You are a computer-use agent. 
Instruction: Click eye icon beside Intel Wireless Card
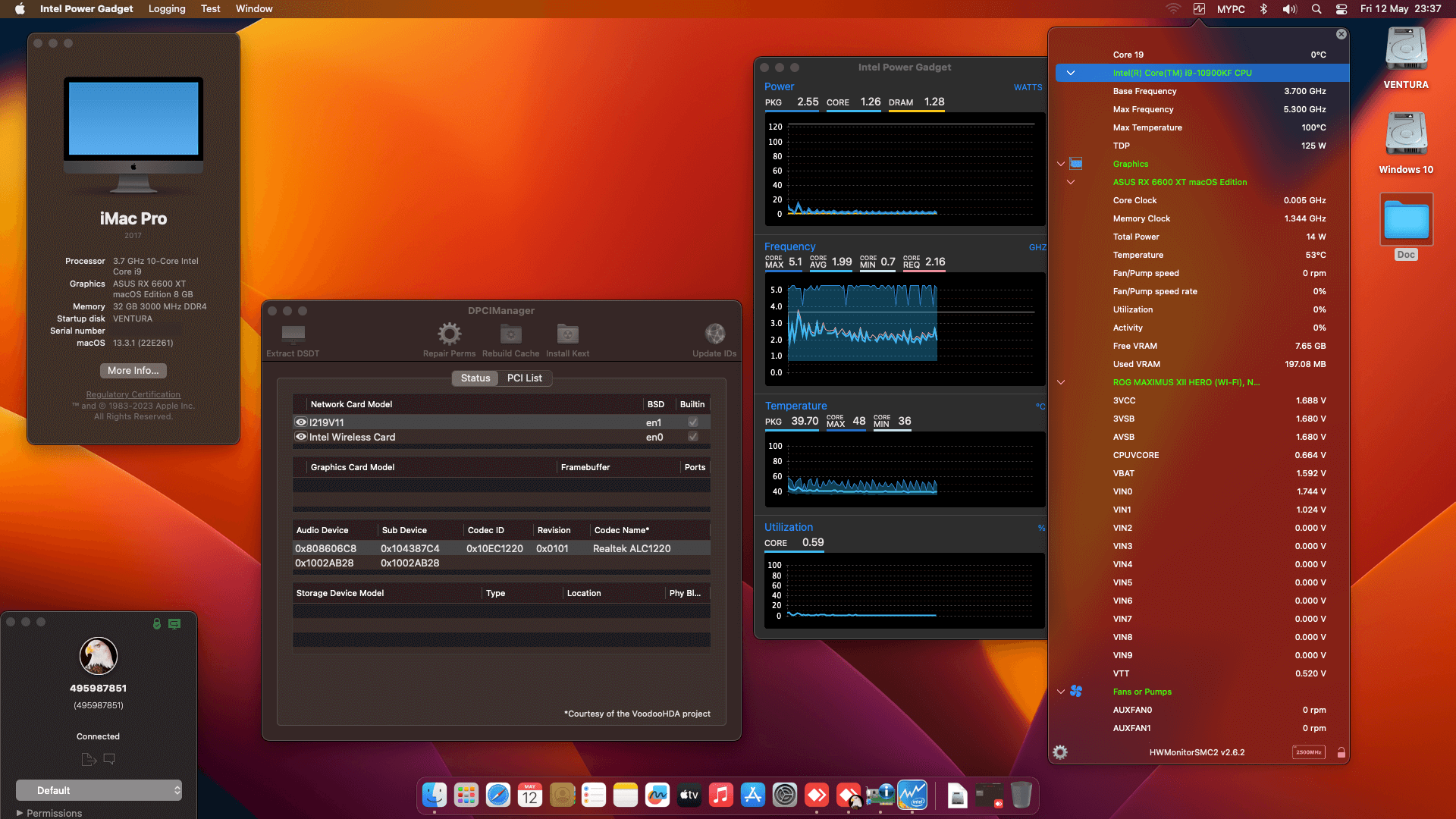pyautogui.click(x=301, y=437)
